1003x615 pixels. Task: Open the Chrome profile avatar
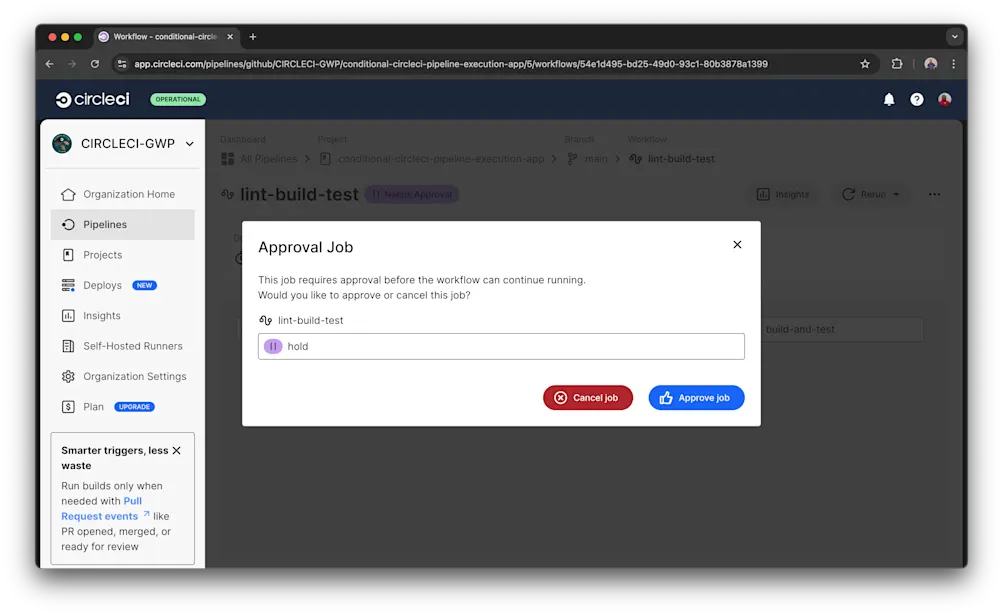931,64
